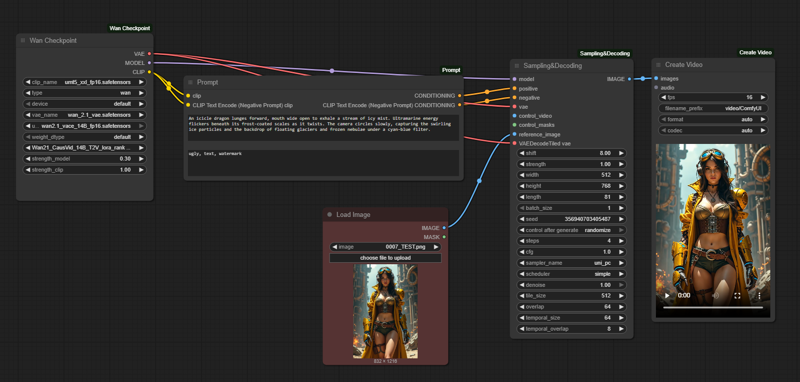
Task: Increase steps value with right arrow
Action: click(621, 241)
